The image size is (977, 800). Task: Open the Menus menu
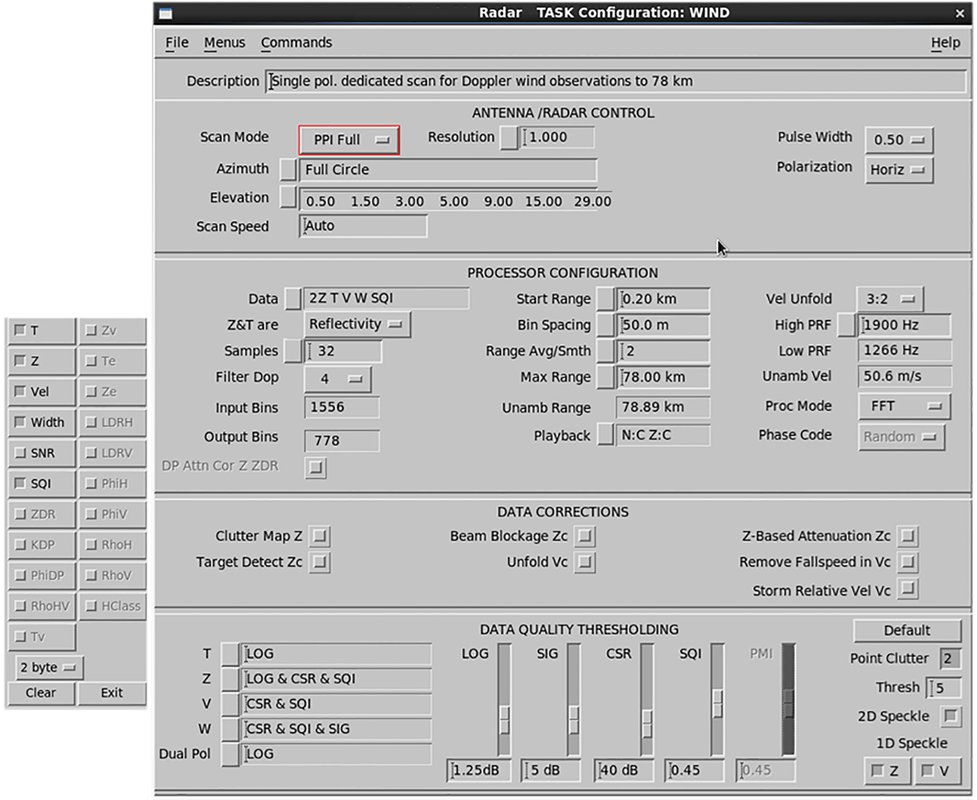[224, 42]
